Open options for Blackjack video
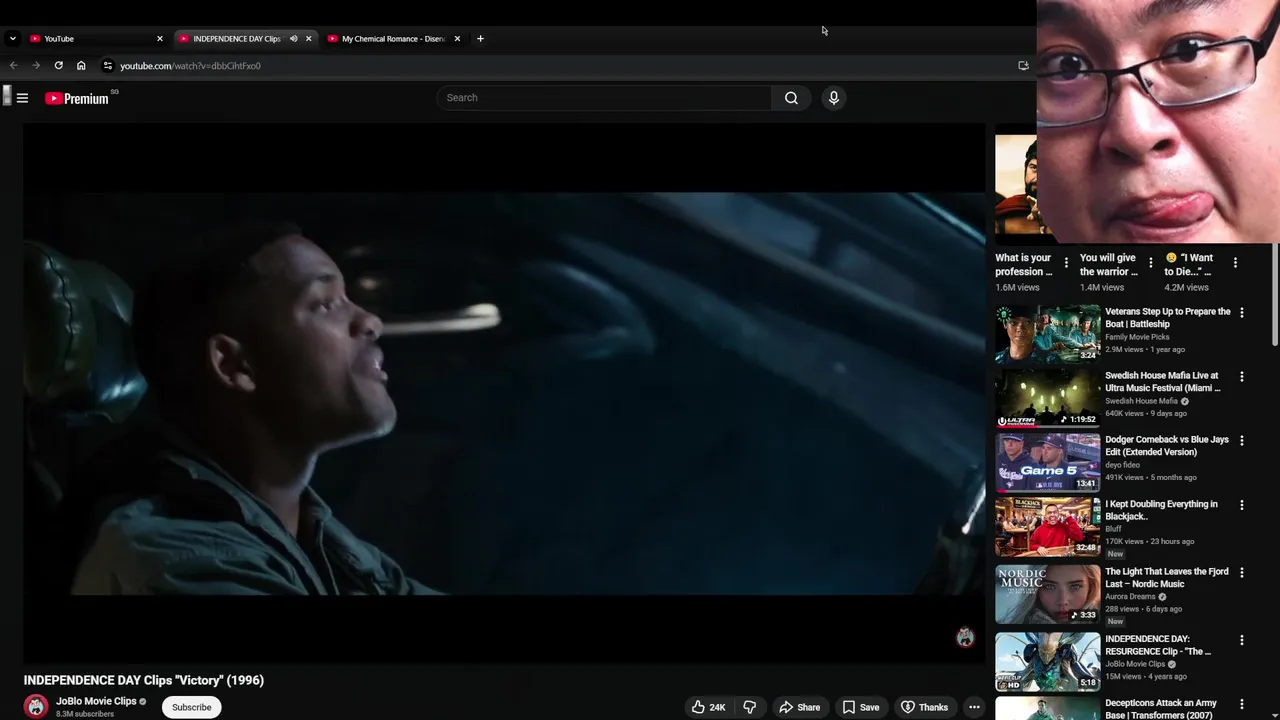The width and height of the screenshot is (1280, 720). pos(1242,506)
